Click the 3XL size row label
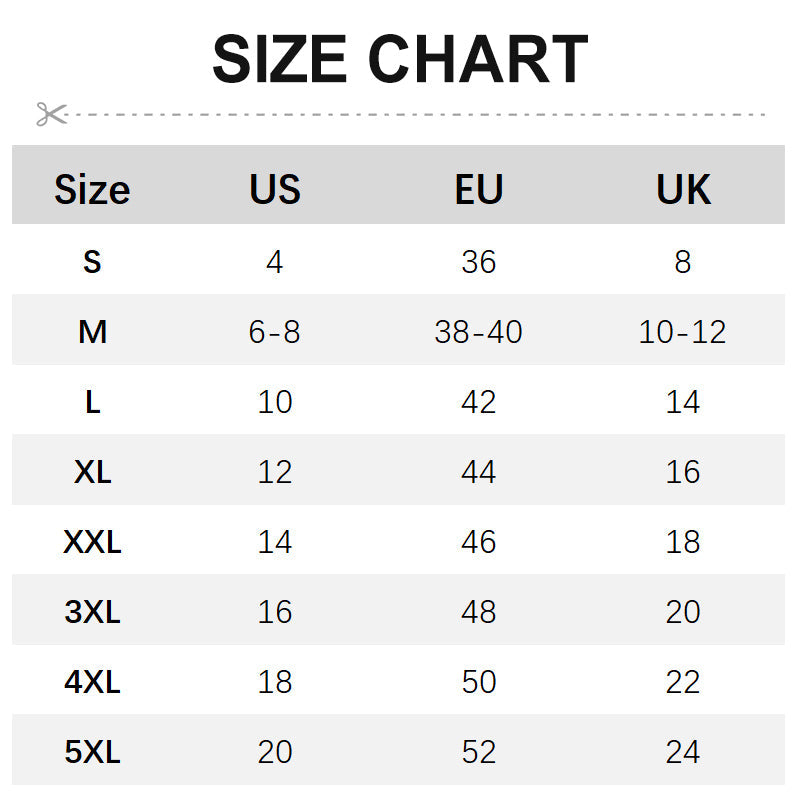This screenshot has width=800, height=800. (92, 612)
